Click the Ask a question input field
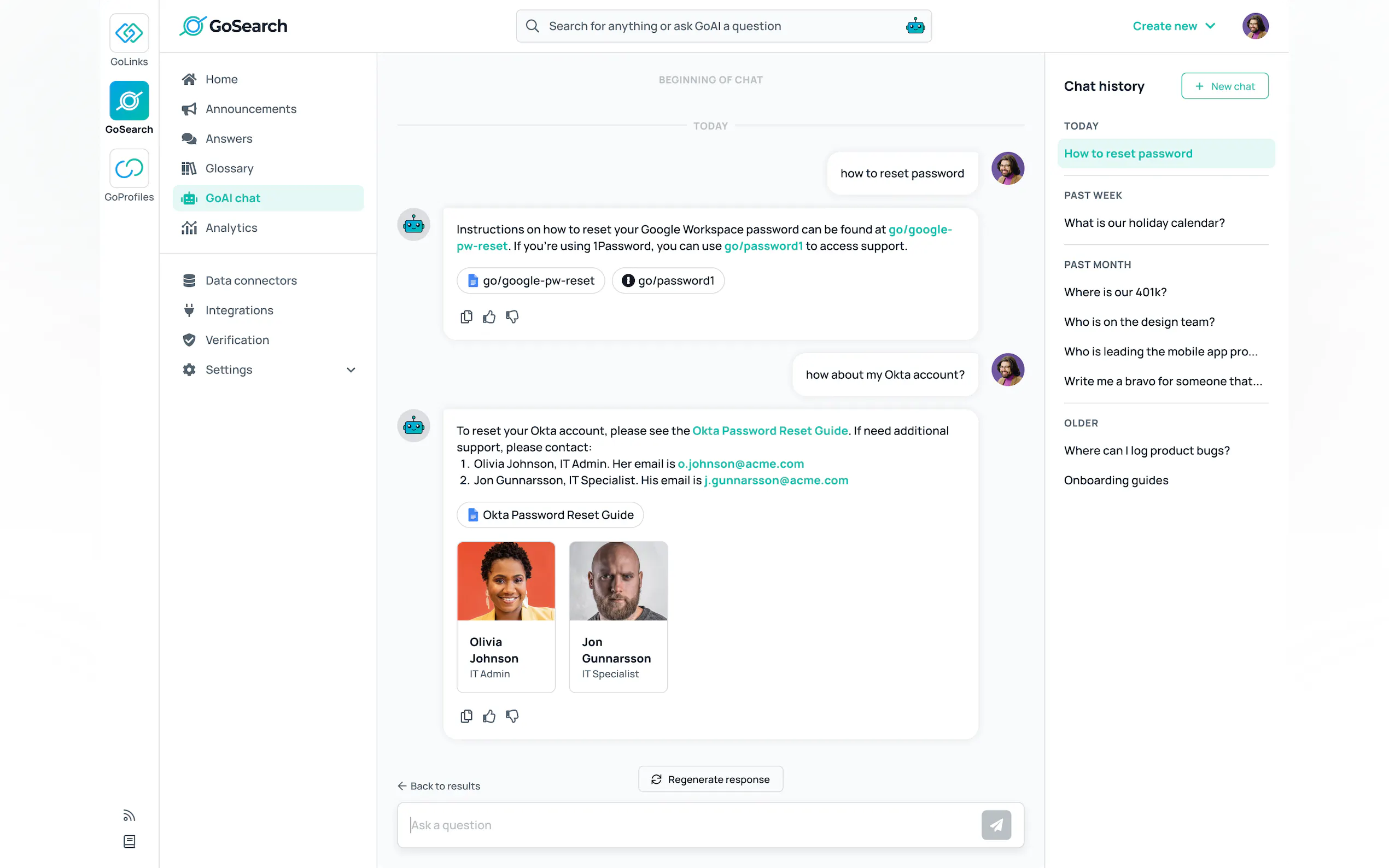Image resolution: width=1389 pixels, height=868 pixels. coord(689,825)
